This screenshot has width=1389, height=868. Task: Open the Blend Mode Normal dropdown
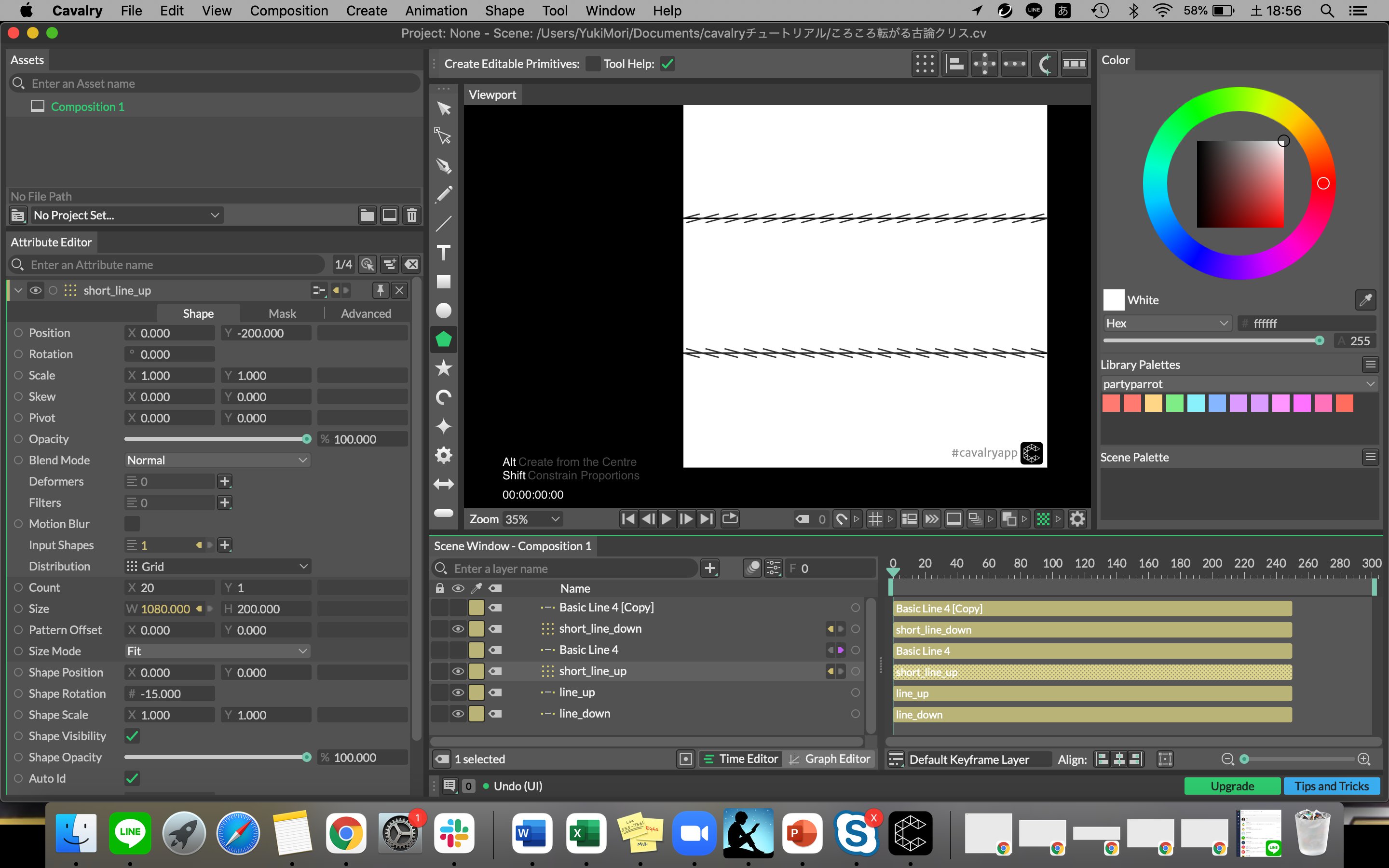(218, 461)
